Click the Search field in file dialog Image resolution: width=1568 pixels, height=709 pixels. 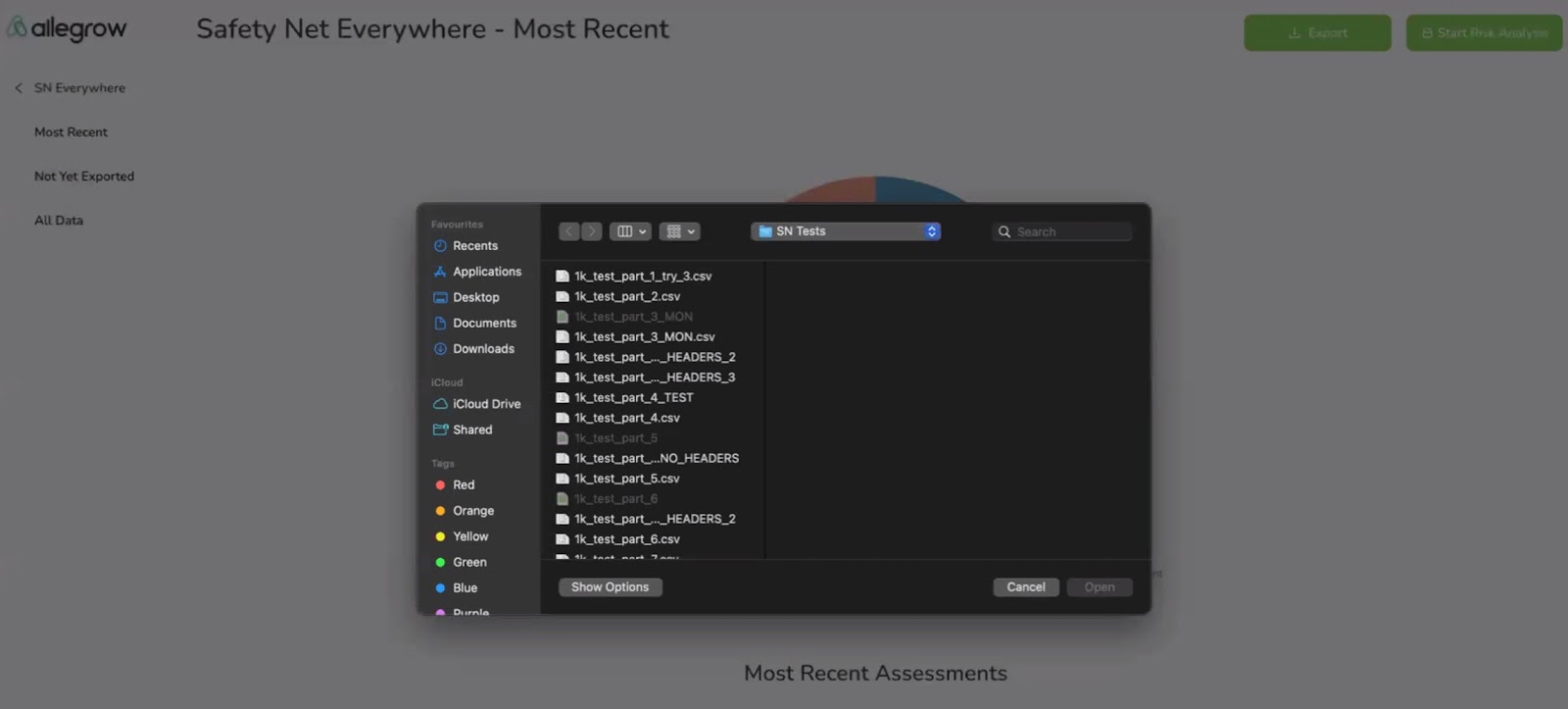click(x=1062, y=231)
